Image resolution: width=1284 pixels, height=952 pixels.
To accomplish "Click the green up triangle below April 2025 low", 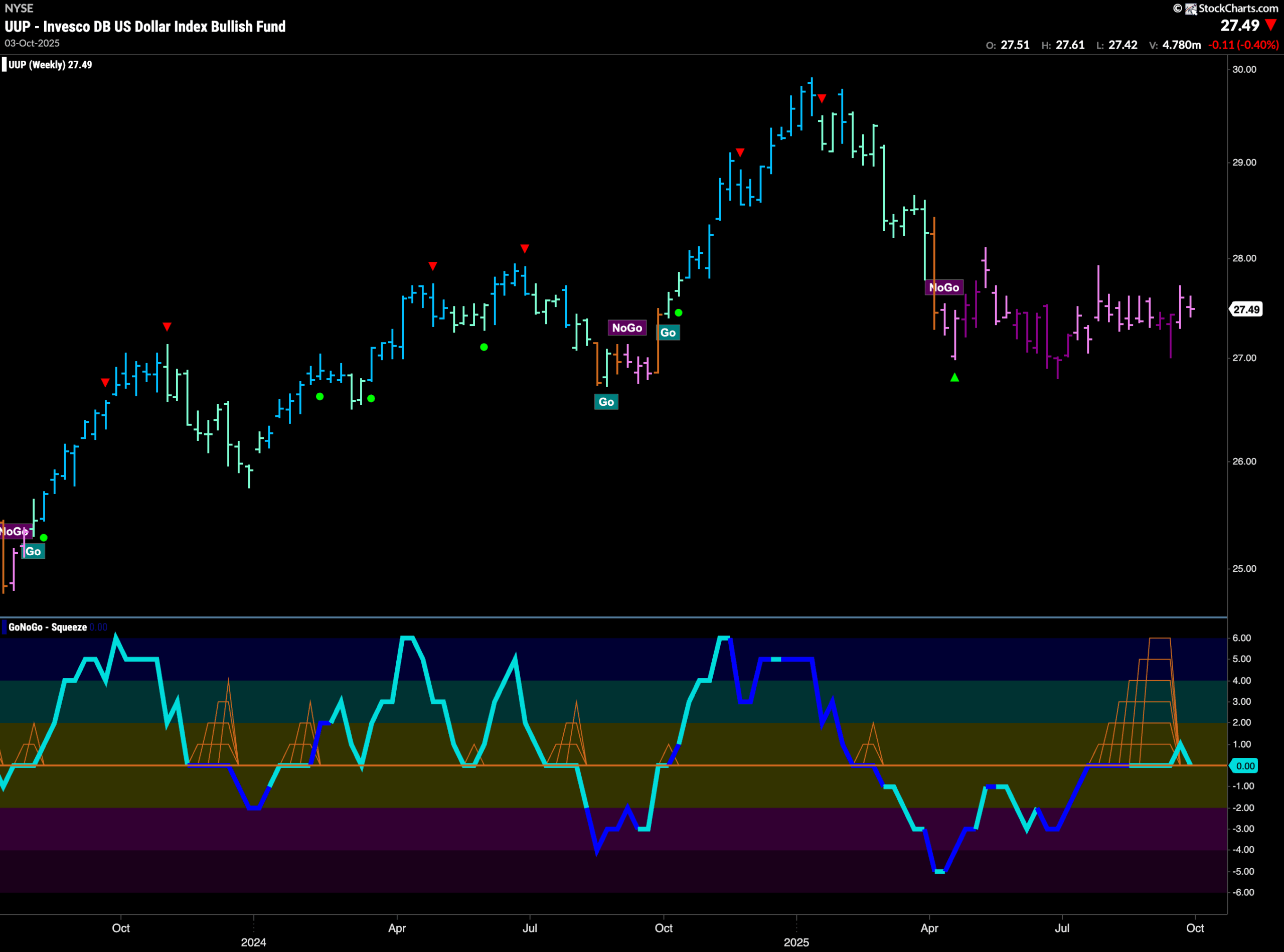I will click(x=954, y=378).
